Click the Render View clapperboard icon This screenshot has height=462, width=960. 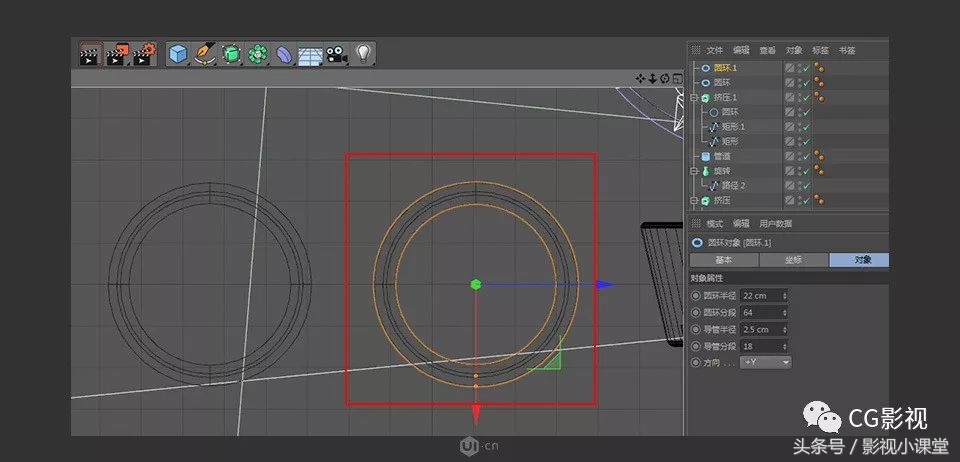pos(90,54)
